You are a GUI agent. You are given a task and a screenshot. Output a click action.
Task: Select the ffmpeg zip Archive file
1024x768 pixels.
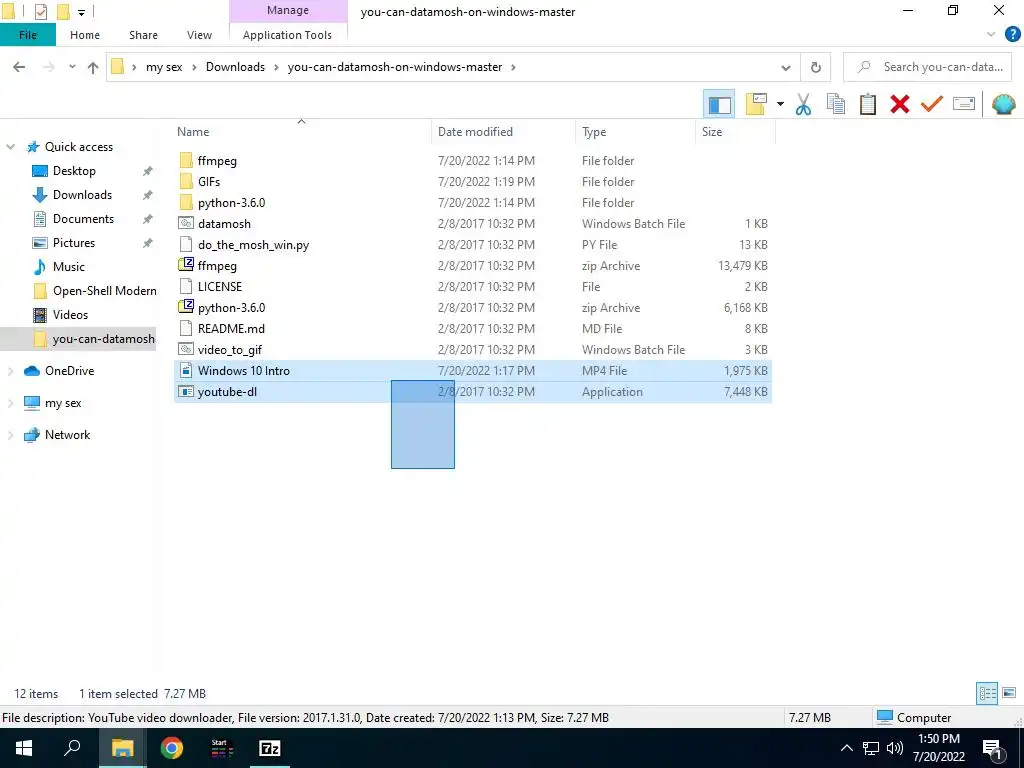pos(473,266)
